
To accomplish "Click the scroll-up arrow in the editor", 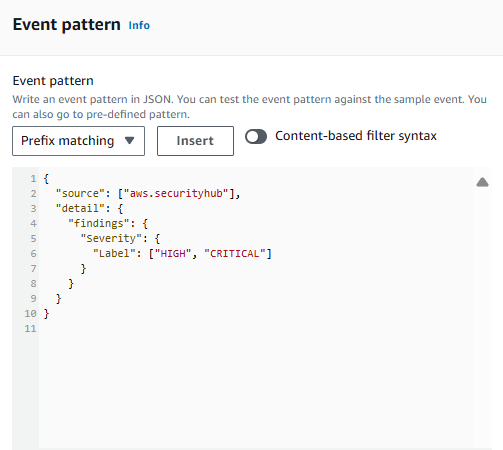I will click(x=482, y=182).
